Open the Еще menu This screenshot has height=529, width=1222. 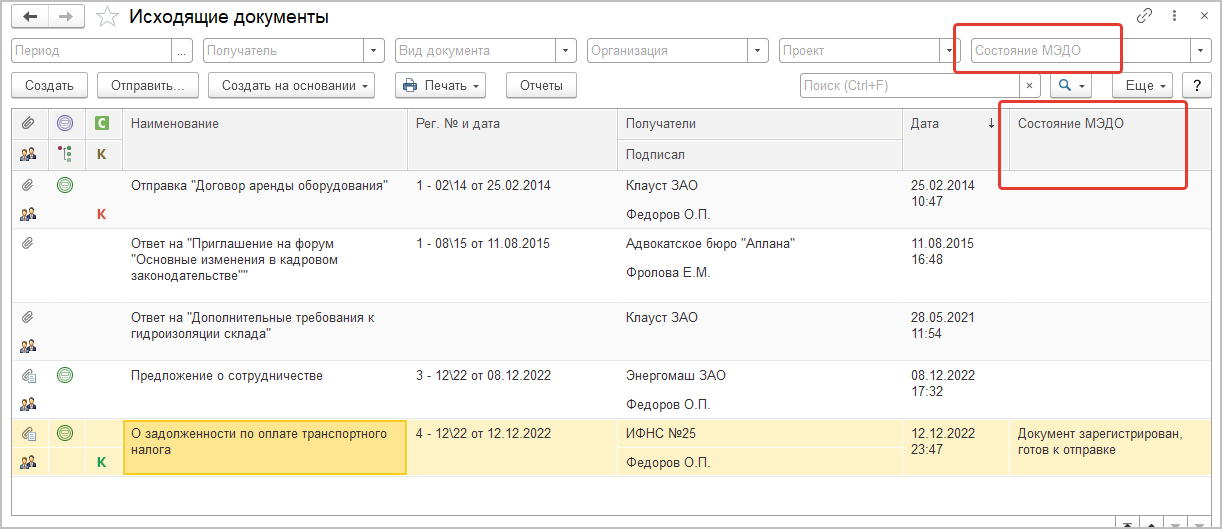tap(1145, 86)
